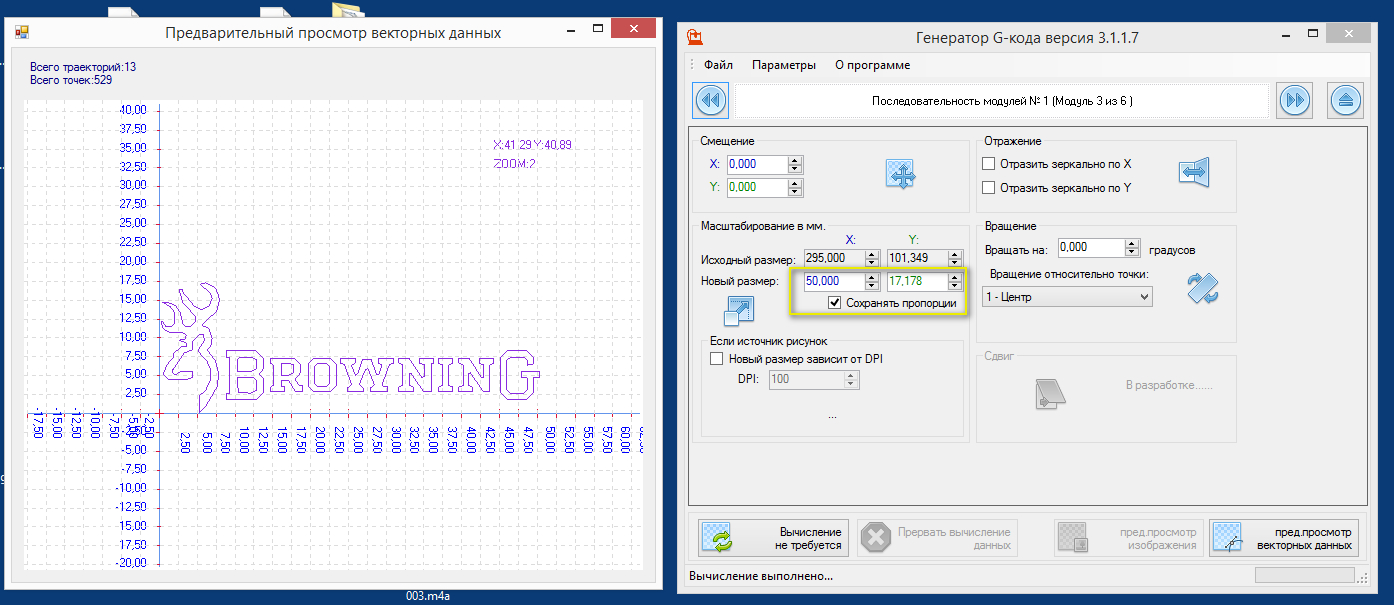Viewport: 1394px width, 605px height.
Task: Click the new size Y field 17,178
Action: [x=917, y=282]
